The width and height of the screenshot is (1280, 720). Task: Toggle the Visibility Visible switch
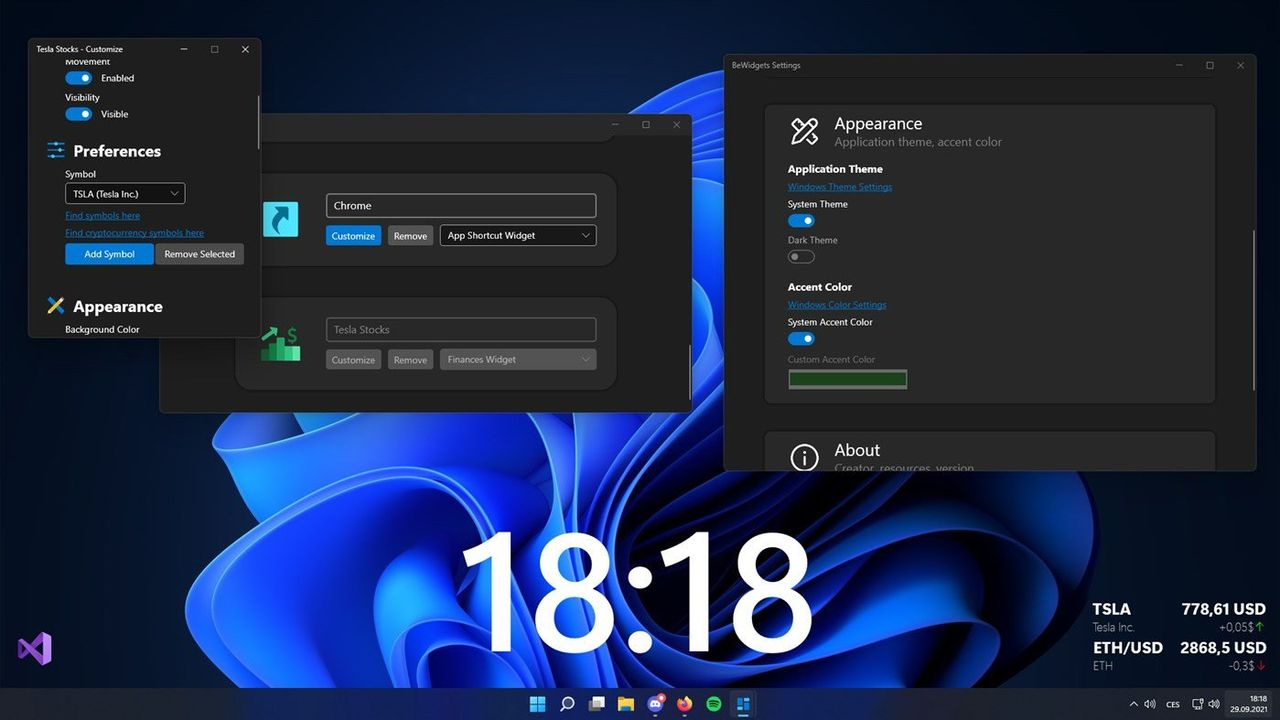(79, 114)
